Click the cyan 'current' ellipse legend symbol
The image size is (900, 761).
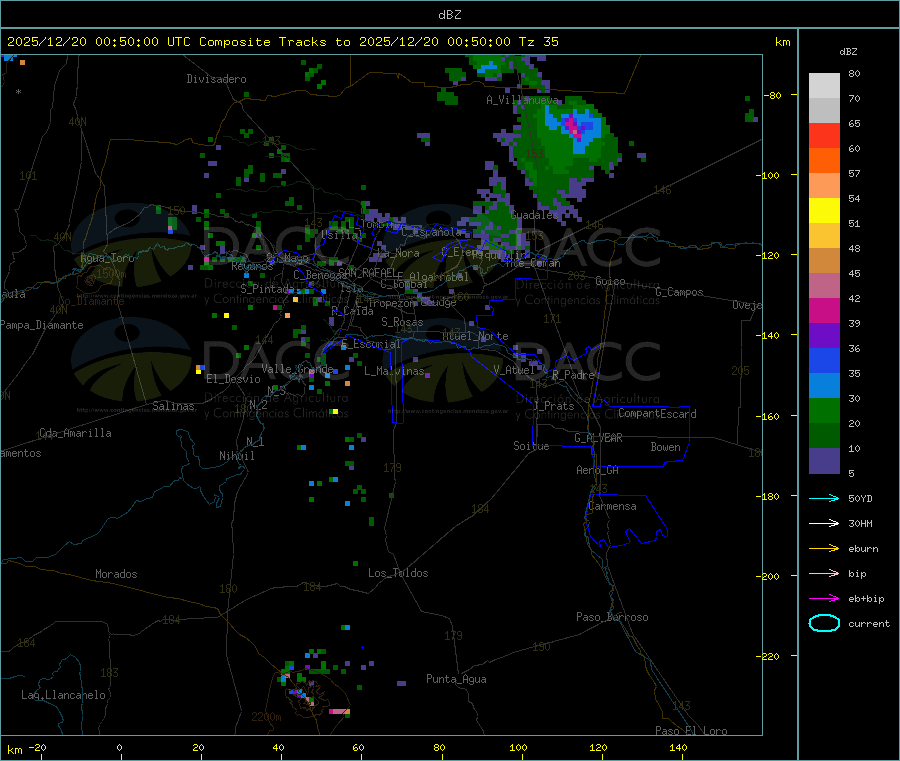click(x=824, y=623)
